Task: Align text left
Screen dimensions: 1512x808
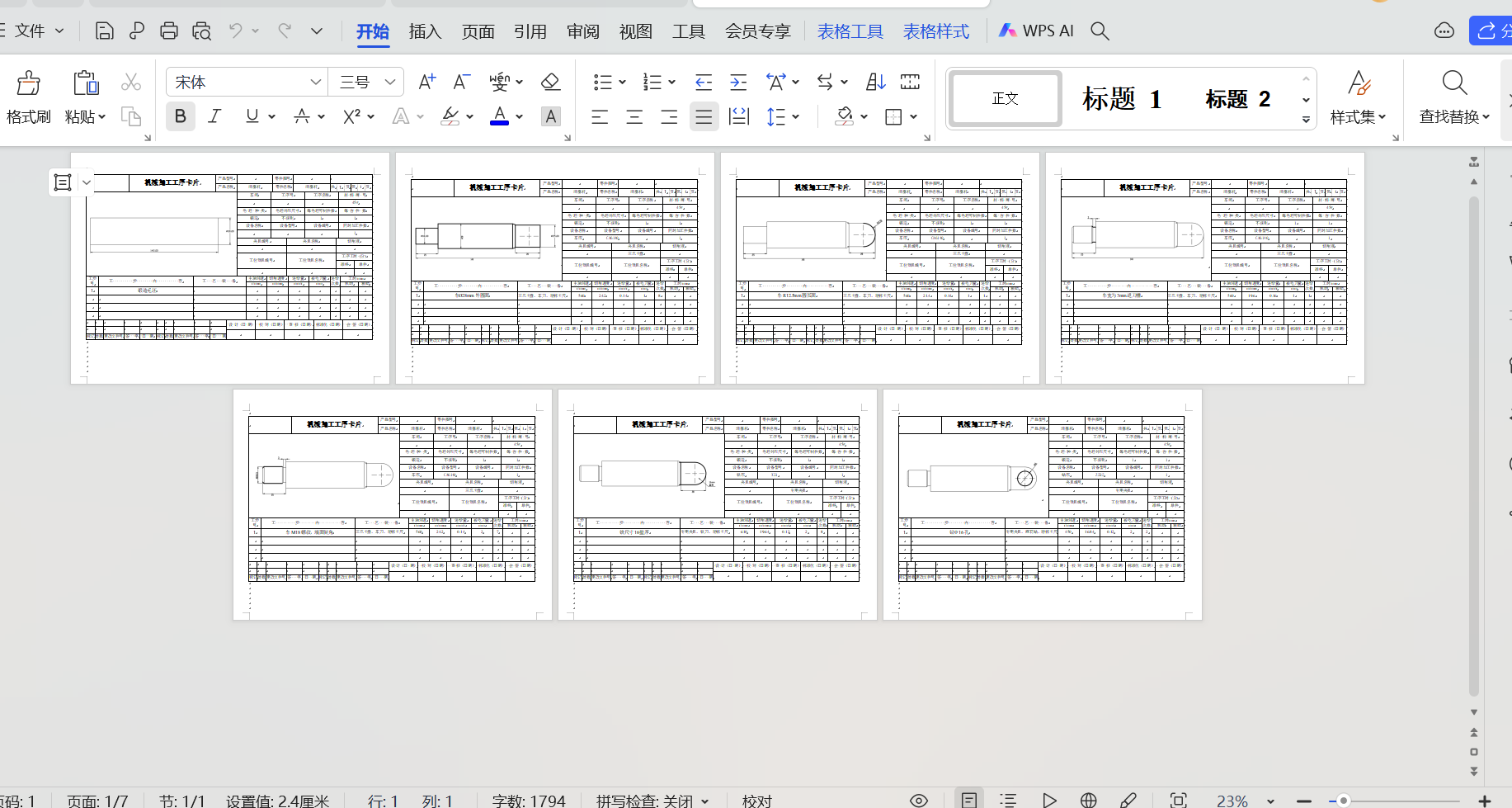Action: pyautogui.click(x=600, y=116)
